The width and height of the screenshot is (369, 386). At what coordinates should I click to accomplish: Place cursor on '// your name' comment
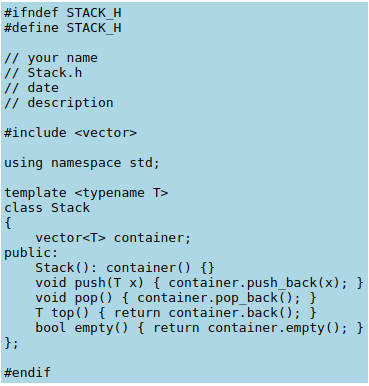tap(51, 58)
